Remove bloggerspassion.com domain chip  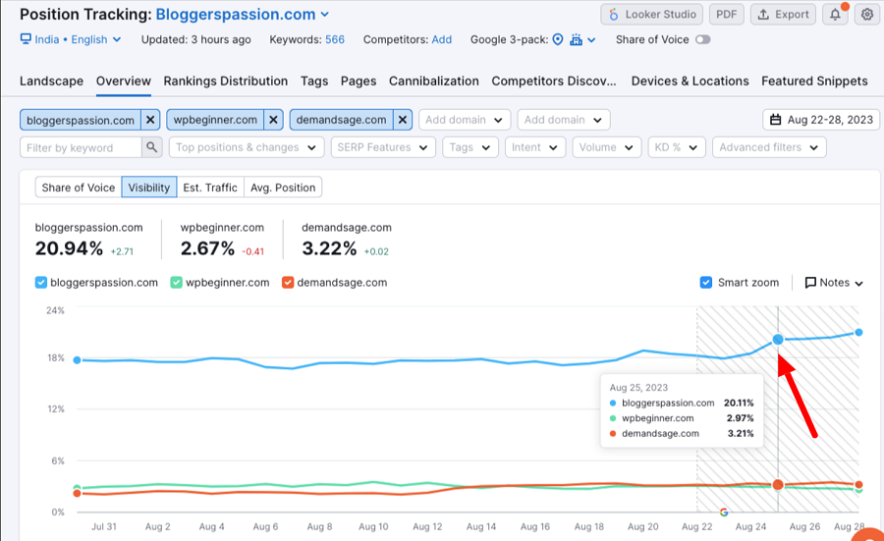(x=151, y=120)
